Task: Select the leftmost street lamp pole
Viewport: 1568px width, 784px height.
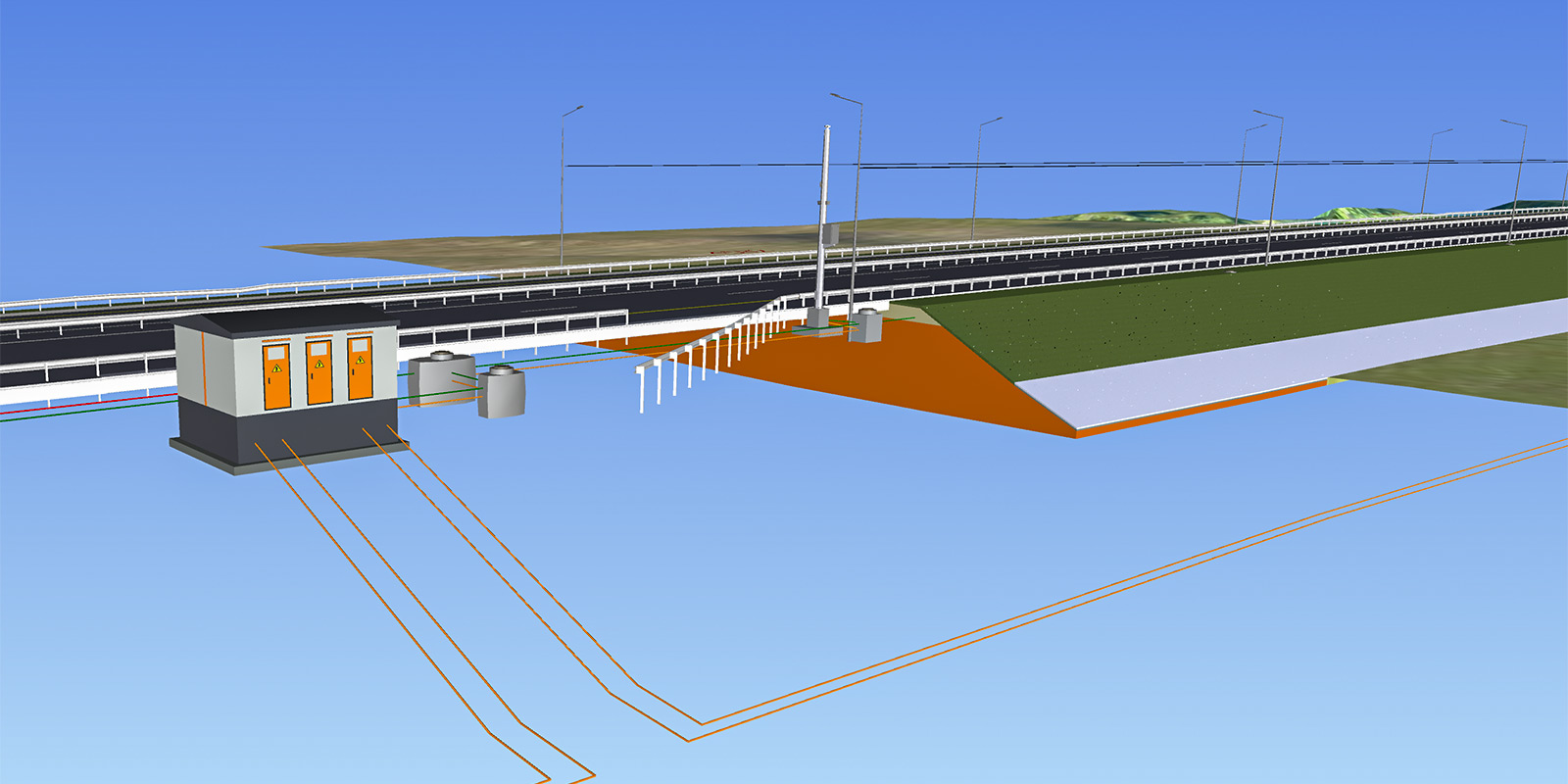Action: pyautogui.click(x=564, y=186)
